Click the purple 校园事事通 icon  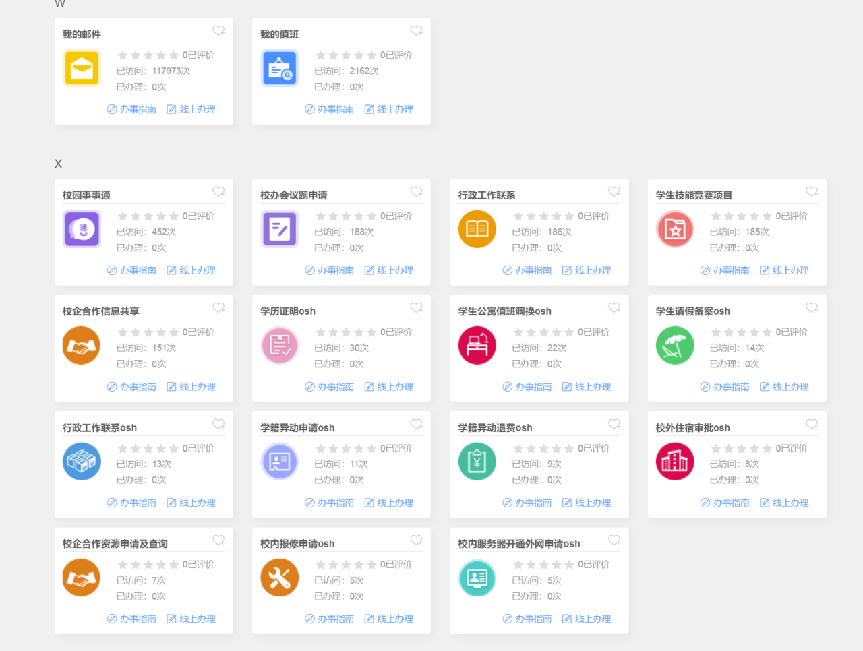coord(81,230)
